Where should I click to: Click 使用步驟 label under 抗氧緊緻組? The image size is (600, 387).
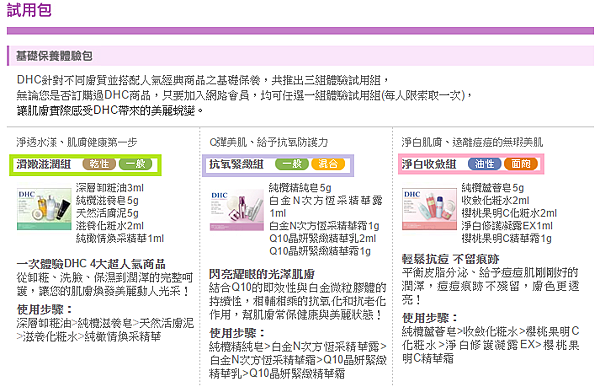pos(237,333)
